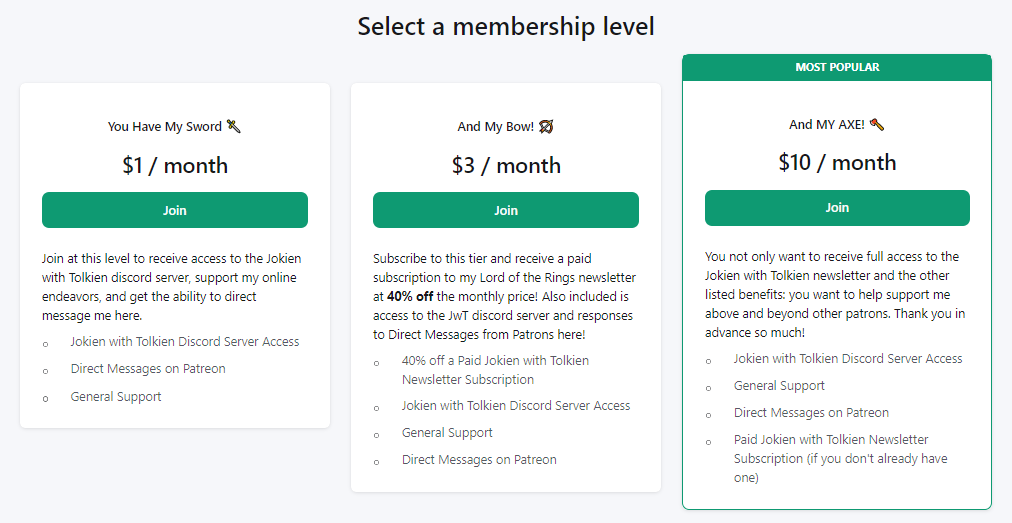This screenshot has width=1012, height=523.
Task: Click the Select a membership level heading
Action: click(x=506, y=27)
